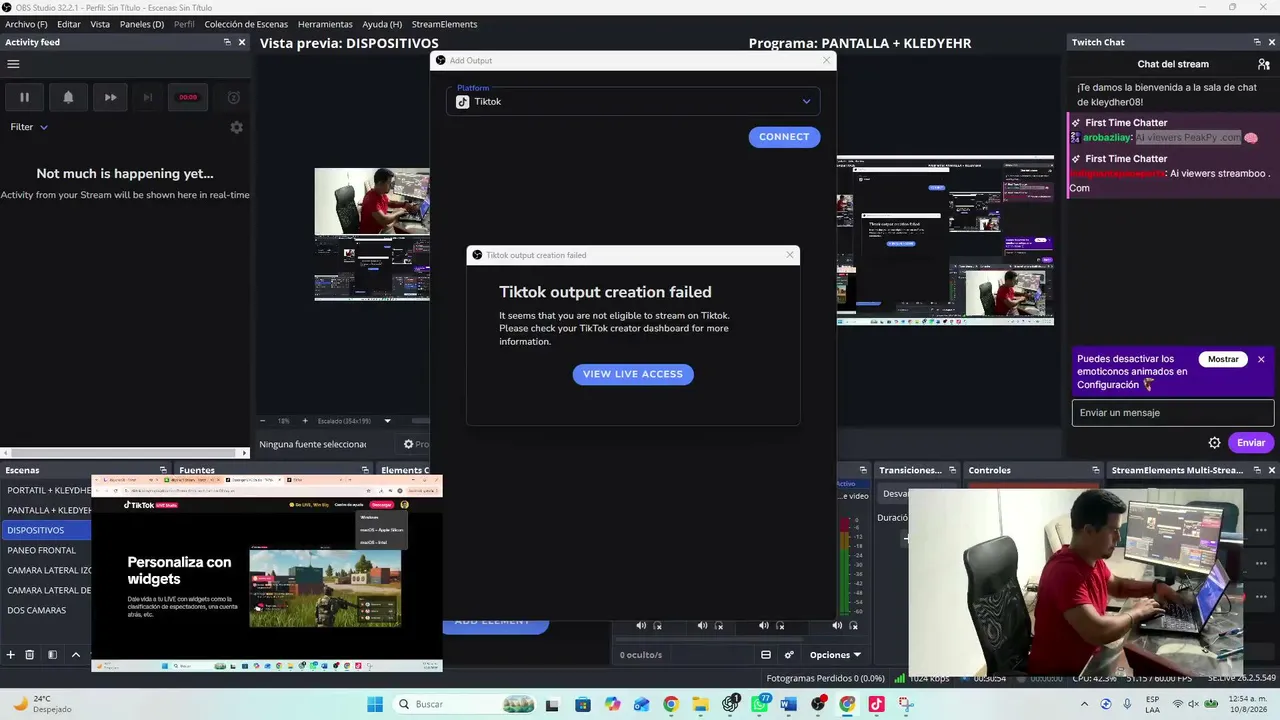Screen dimensions: 1280x720
Task: Send chat message with Enviar button
Action: pos(1251,443)
